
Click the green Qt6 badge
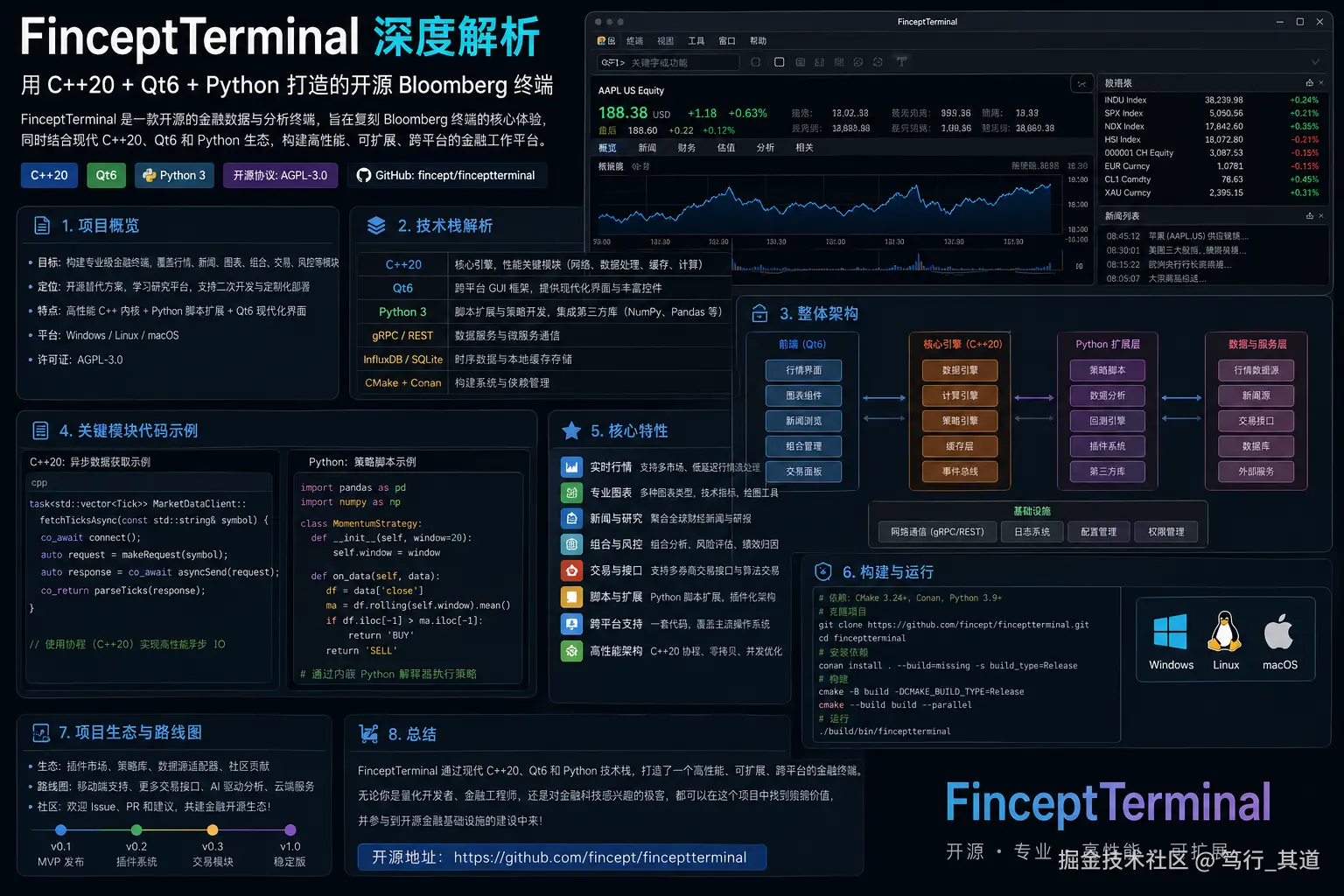pyautogui.click(x=107, y=175)
